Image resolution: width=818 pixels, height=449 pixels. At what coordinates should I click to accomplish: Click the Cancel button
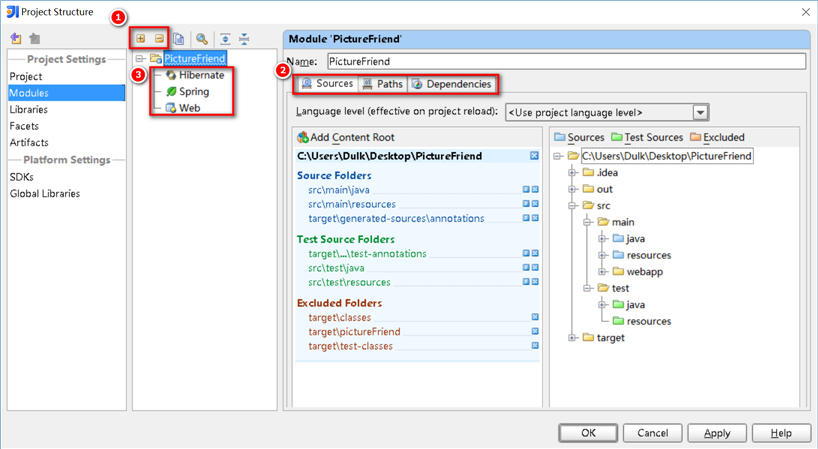(652, 433)
